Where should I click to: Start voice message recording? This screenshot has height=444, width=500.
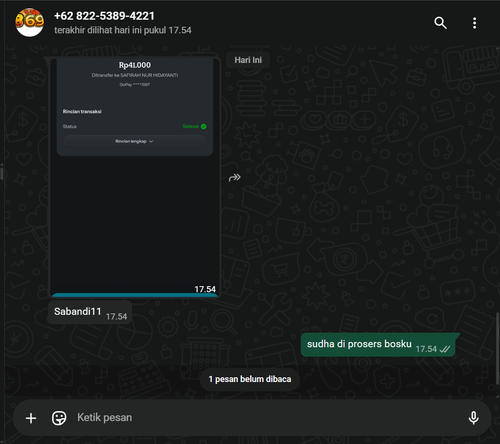point(473,418)
